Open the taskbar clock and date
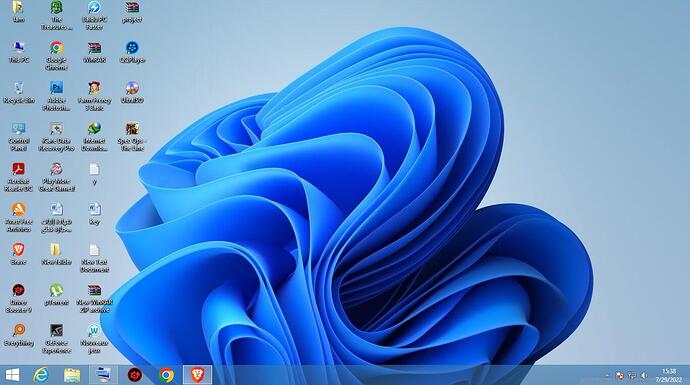Image resolution: width=690 pixels, height=385 pixels. click(668, 375)
